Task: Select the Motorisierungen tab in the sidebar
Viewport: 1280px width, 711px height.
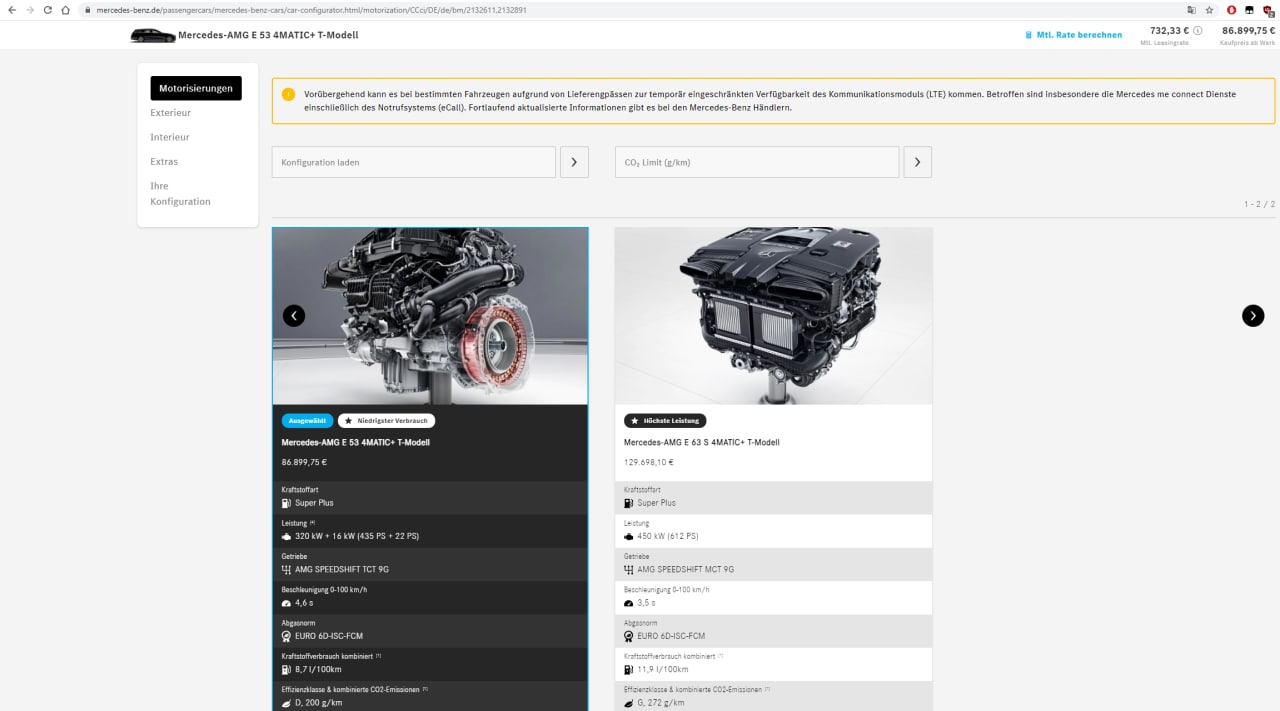Action: point(196,88)
